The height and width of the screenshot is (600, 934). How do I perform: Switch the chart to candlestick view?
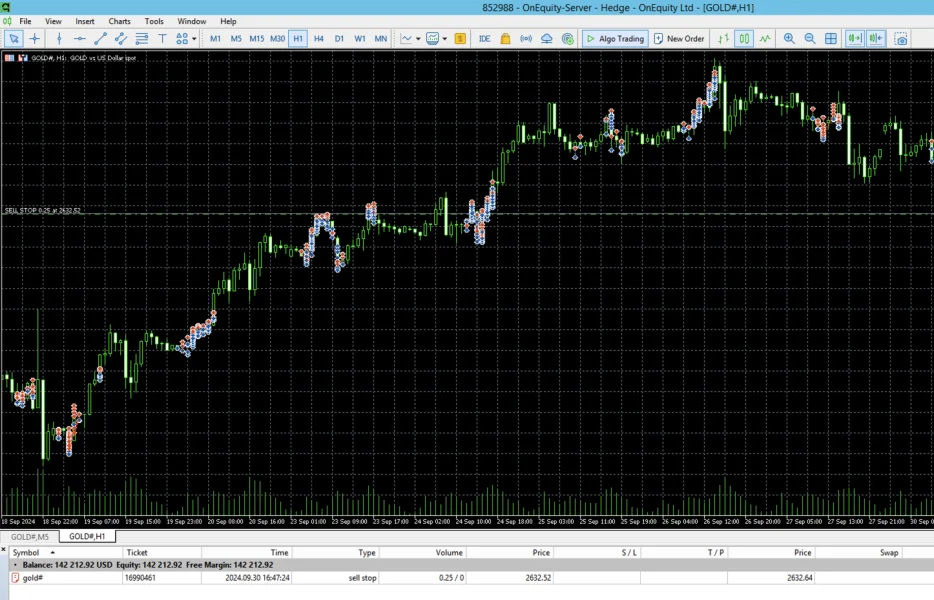pos(744,39)
